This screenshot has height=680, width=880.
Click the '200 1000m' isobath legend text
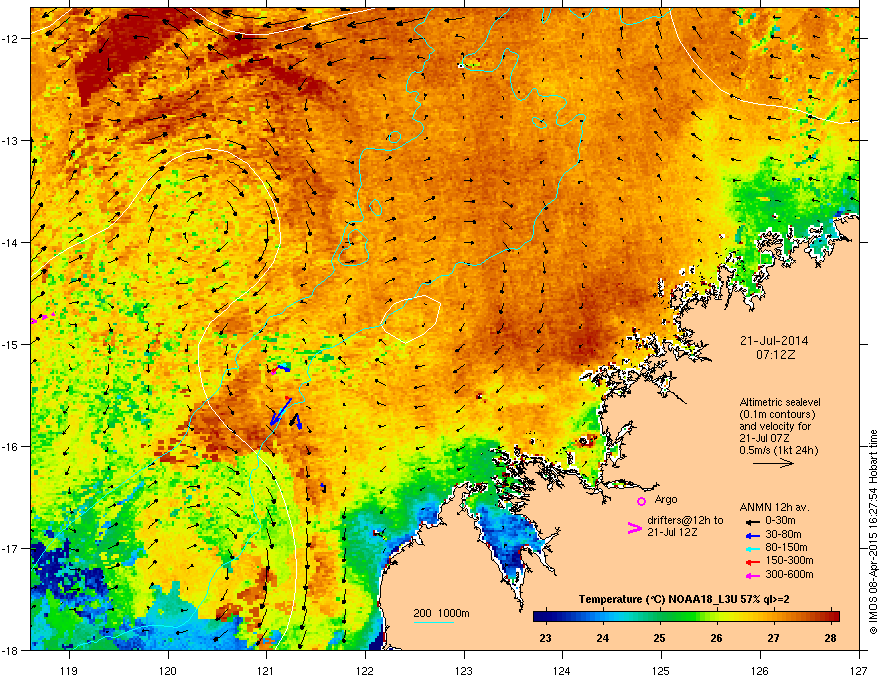441,613
